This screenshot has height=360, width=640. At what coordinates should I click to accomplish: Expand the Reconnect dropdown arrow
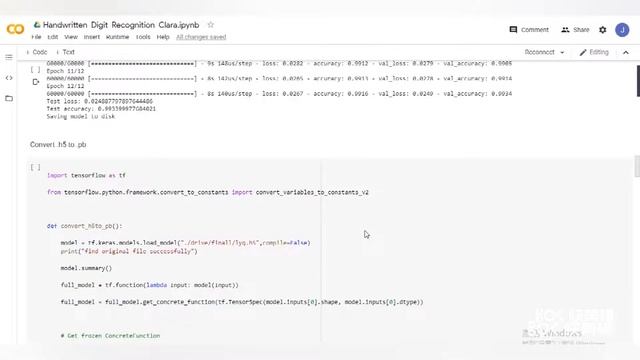click(562, 52)
